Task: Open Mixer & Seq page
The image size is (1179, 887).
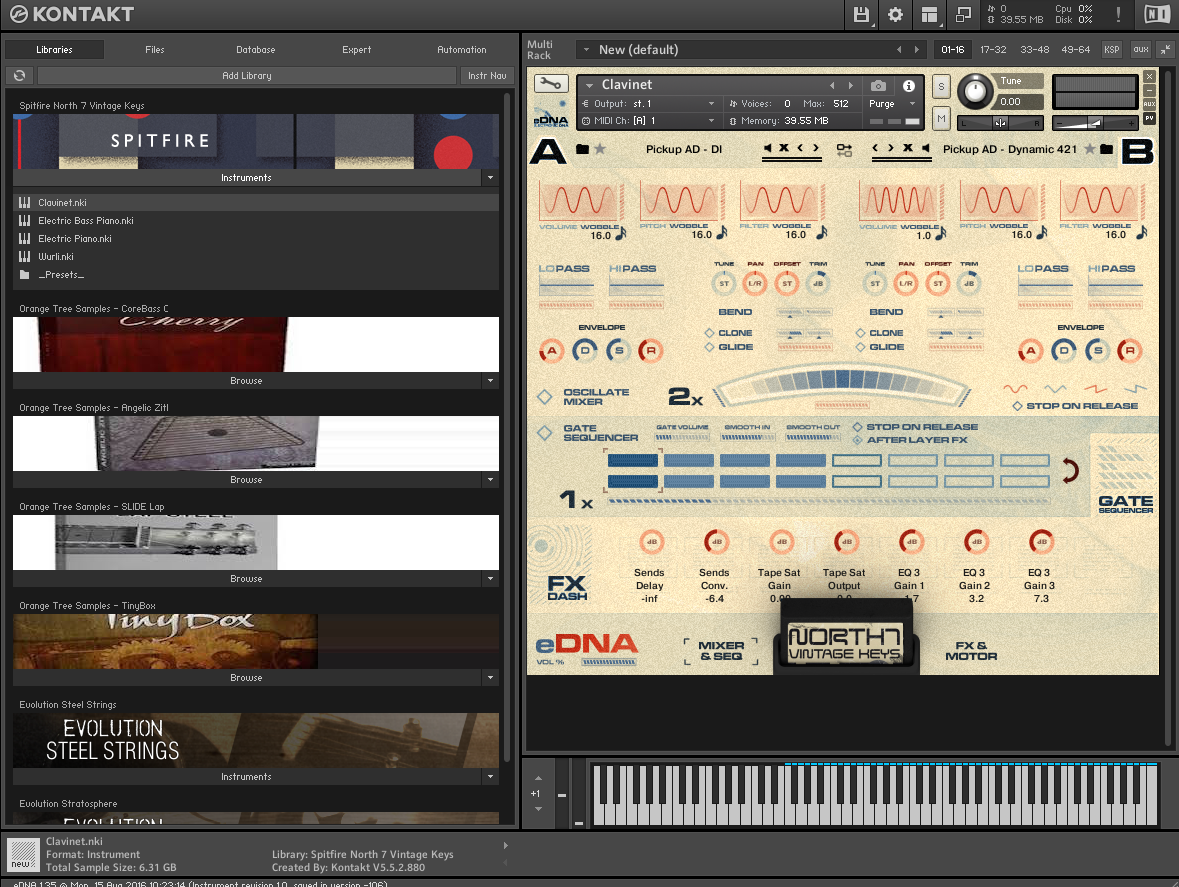Action: click(x=721, y=651)
